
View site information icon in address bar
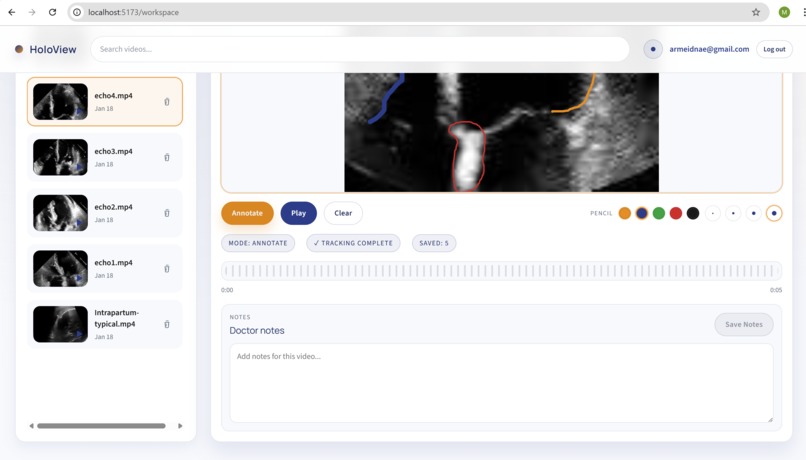point(77,12)
